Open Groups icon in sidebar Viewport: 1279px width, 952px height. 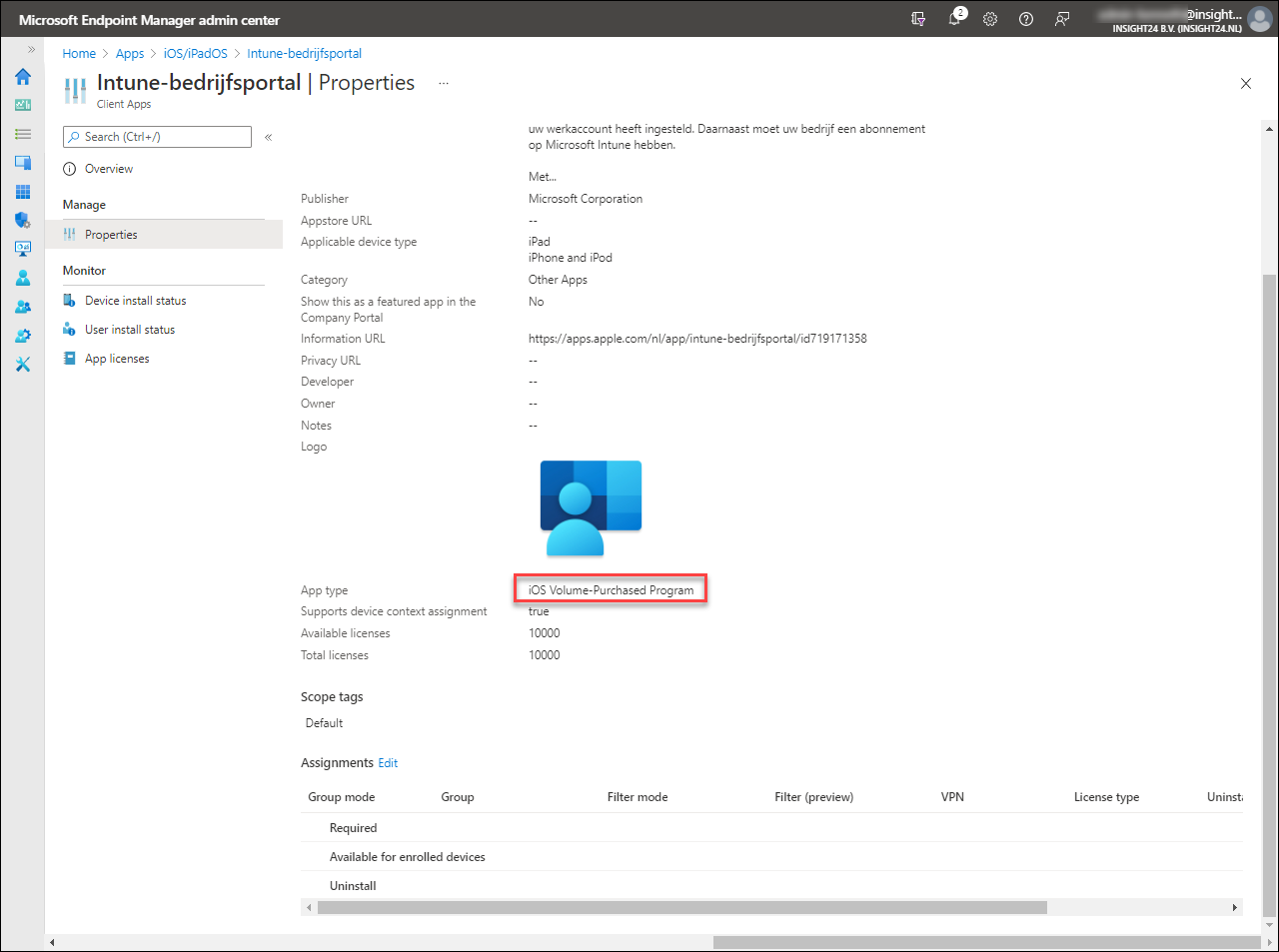[x=23, y=307]
